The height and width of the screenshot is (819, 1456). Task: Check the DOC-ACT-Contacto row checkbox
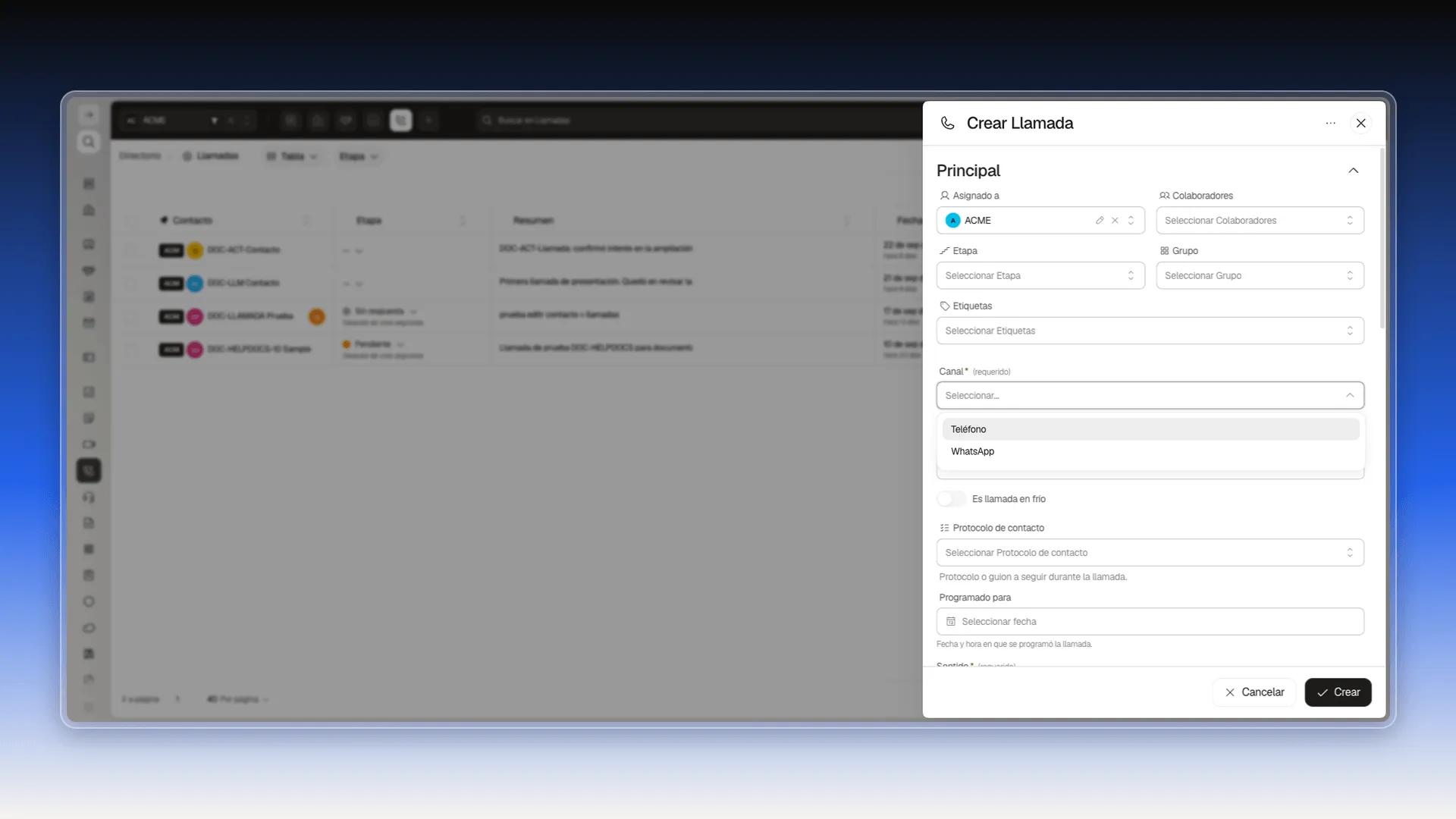pyautogui.click(x=132, y=249)
